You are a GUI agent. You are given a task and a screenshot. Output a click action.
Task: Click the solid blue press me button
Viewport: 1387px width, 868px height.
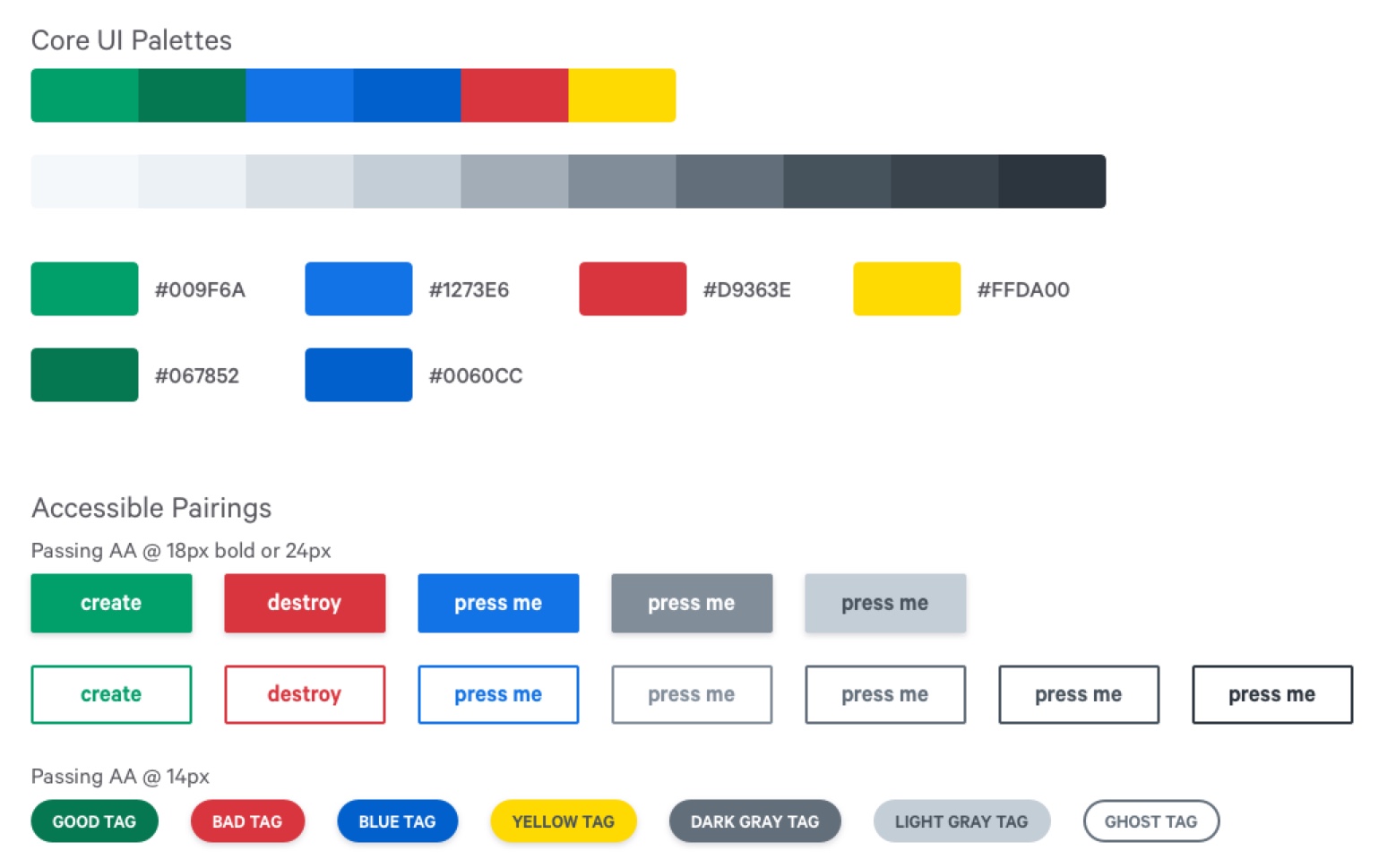coord(498,603)
